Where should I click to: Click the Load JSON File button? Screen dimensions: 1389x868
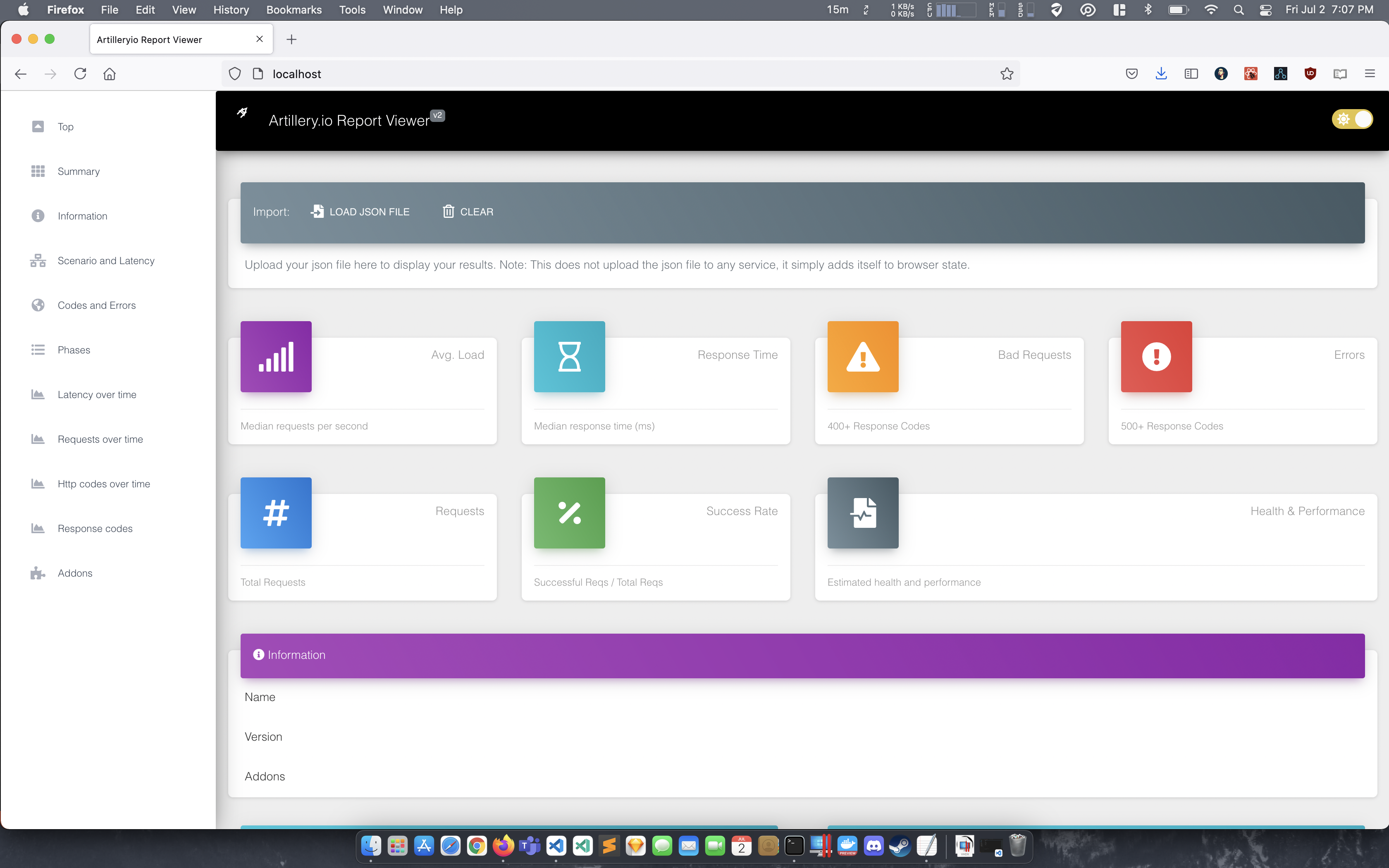(360, 212)
